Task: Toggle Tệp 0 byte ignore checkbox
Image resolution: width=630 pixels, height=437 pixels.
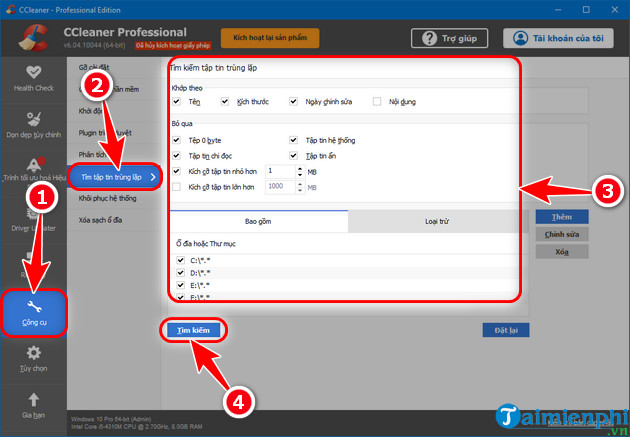Action: [176, 140]
